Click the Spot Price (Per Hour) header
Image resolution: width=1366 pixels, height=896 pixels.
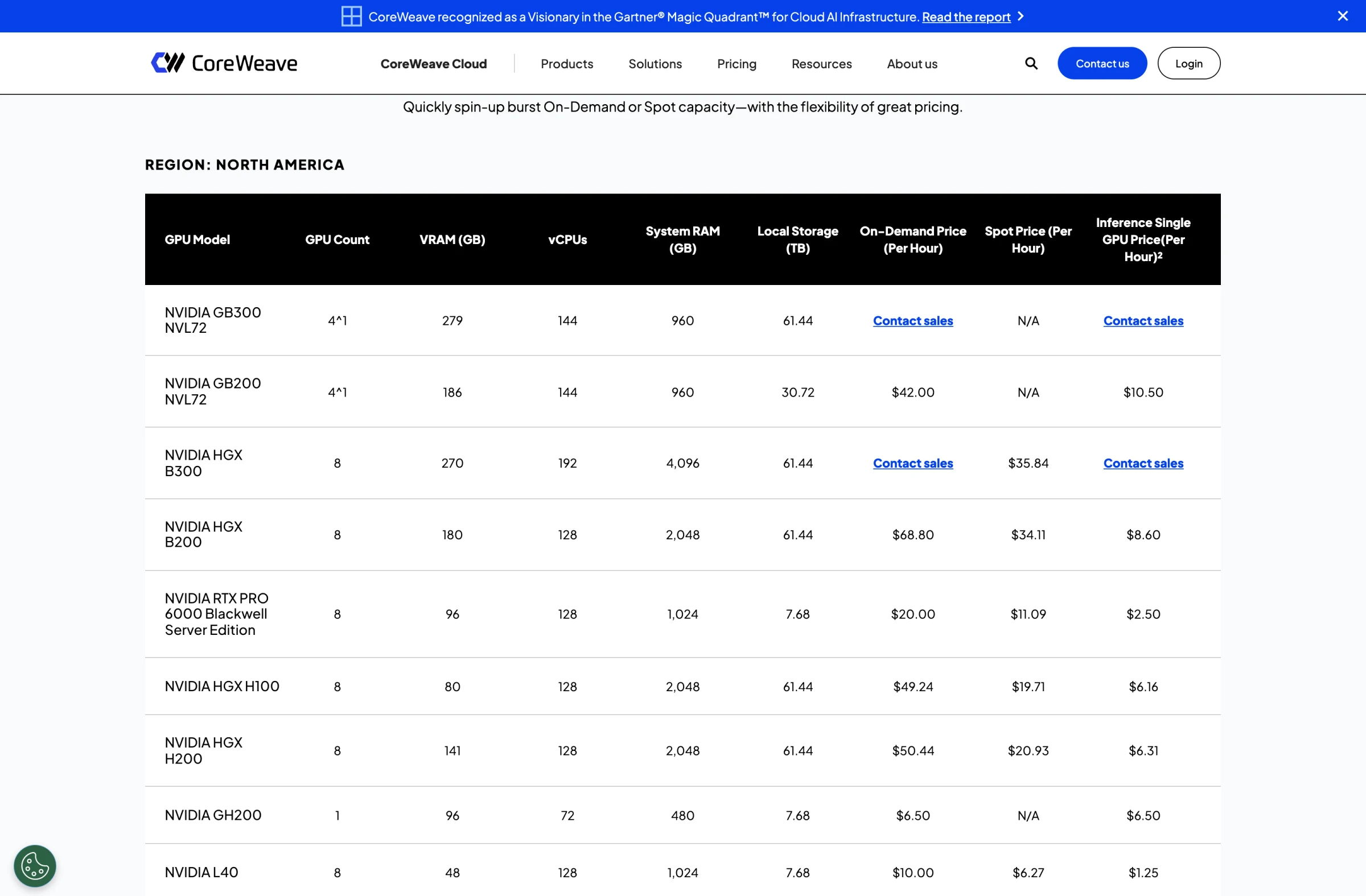(1028, 240)
